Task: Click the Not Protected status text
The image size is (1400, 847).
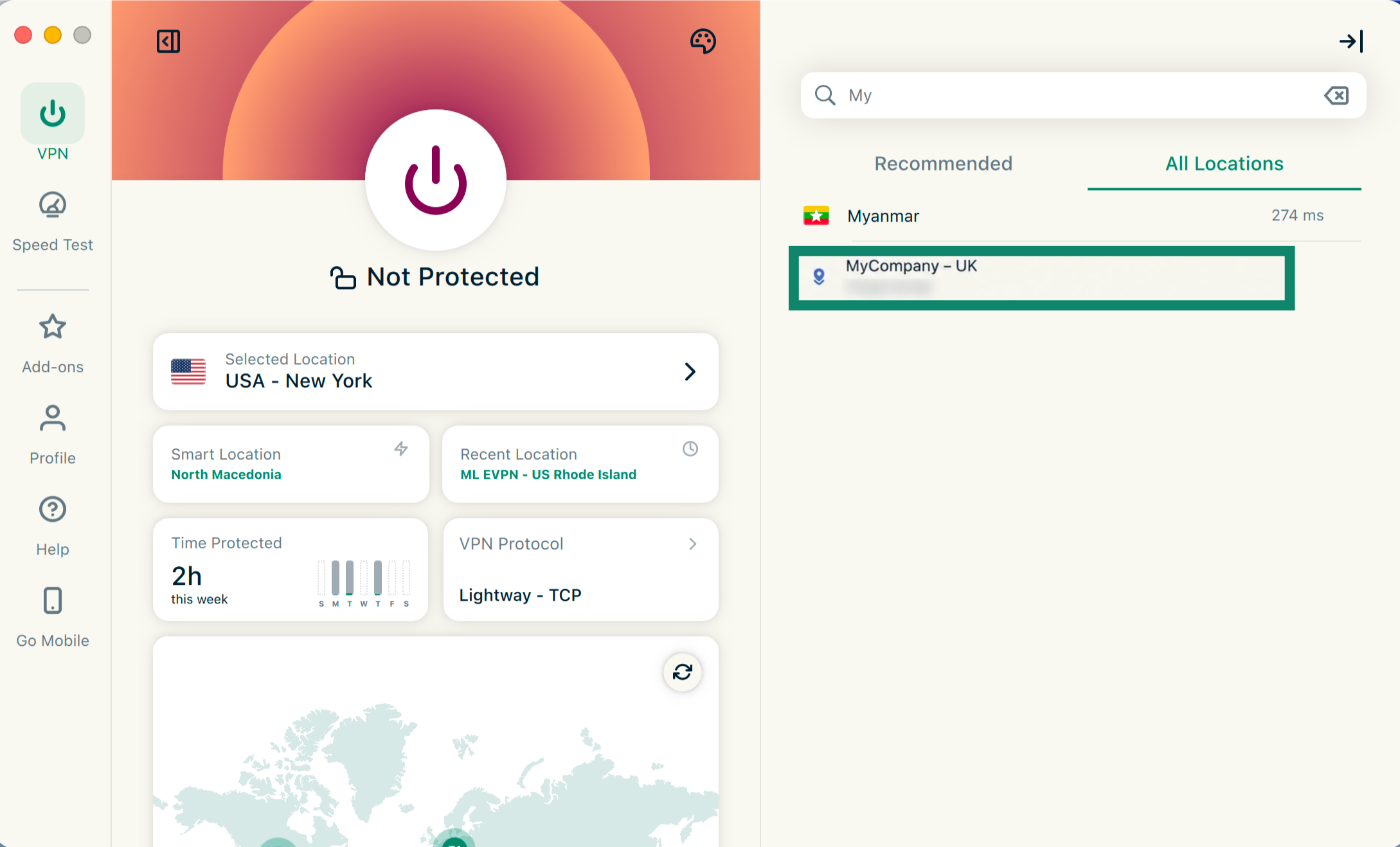Action: (453, 277)
